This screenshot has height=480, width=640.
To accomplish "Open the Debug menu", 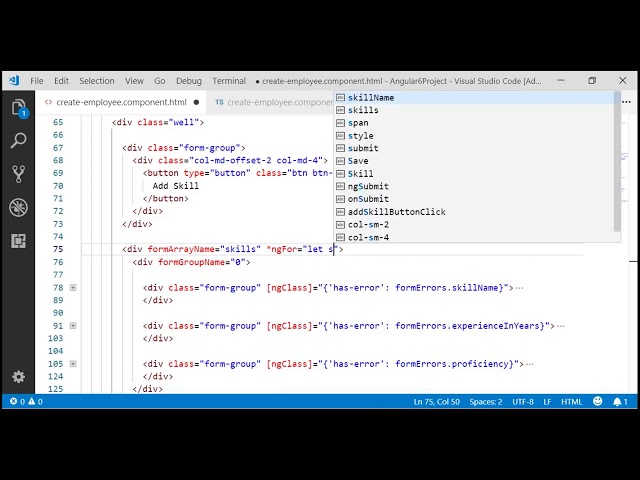I will tap(189, 81).
